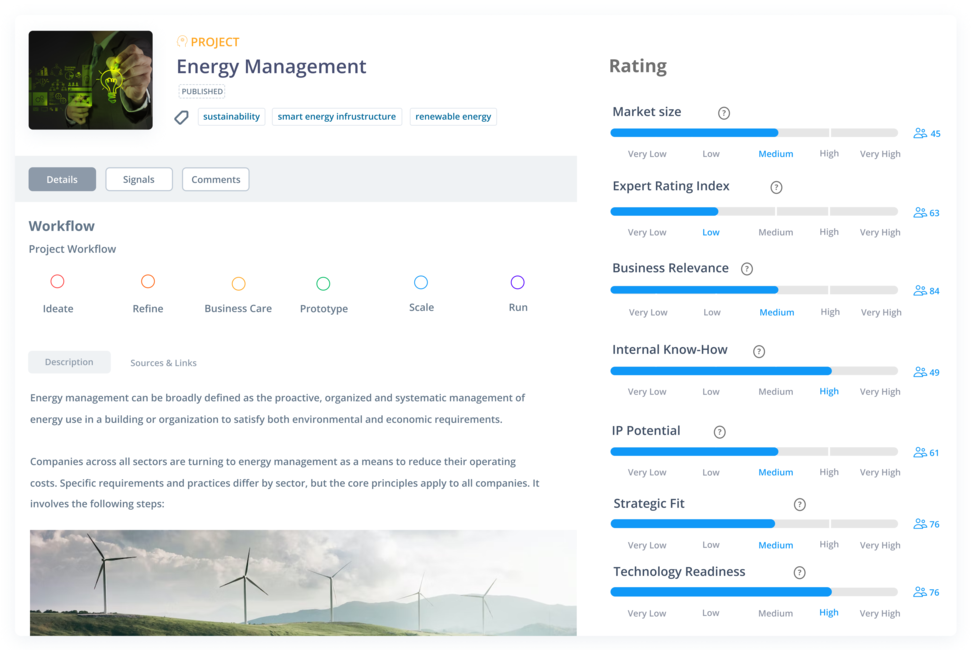Click Technology Readiness raters icon showing 76

(x=920, y=592)
